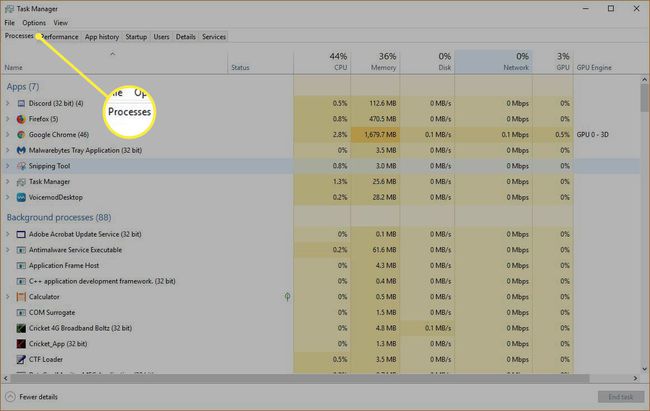
Task: Sort processes by CPU column
Action: tap(322, 62)
